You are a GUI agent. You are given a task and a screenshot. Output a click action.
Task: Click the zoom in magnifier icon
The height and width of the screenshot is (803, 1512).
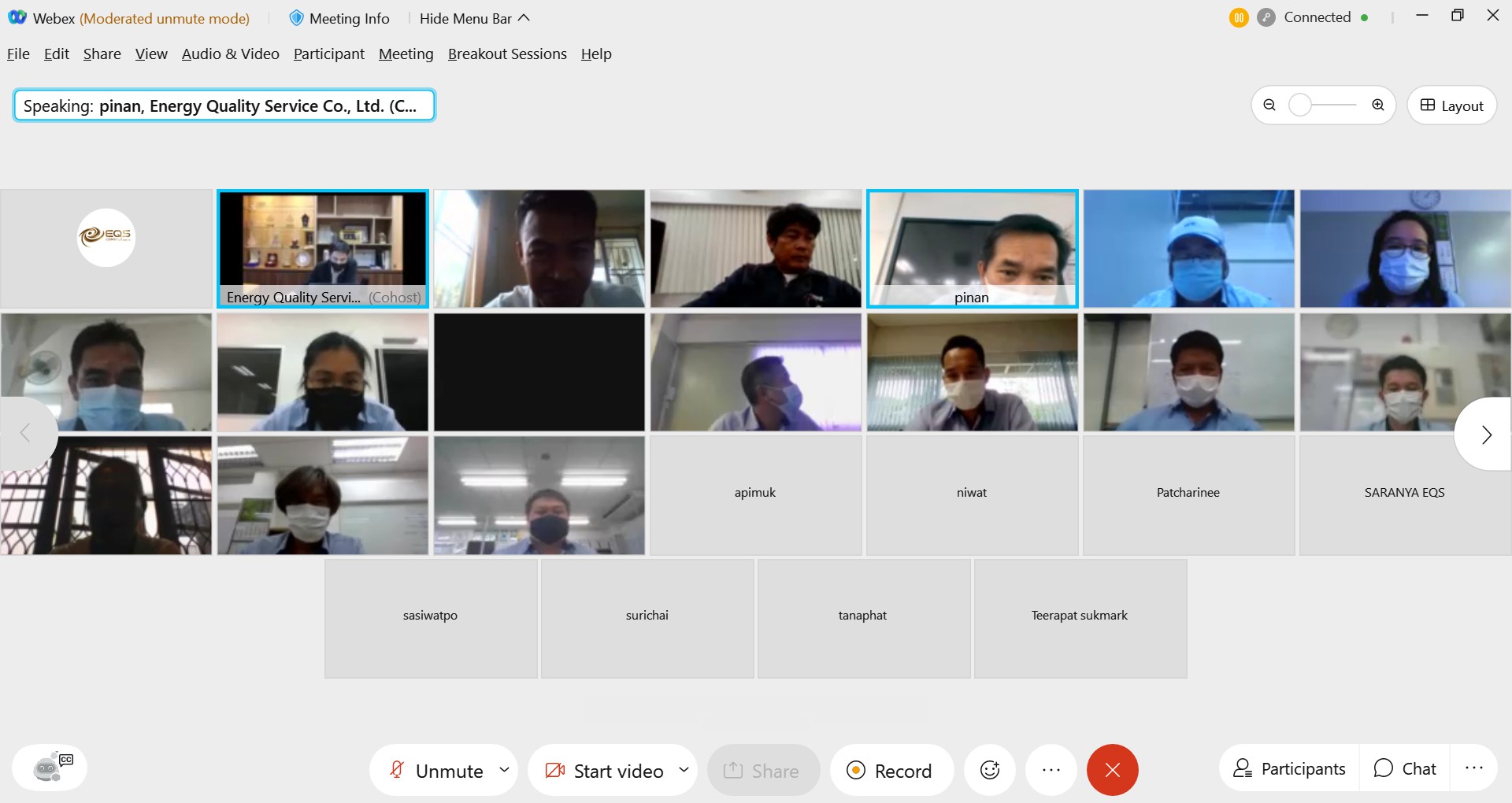tap(1378, 105)
